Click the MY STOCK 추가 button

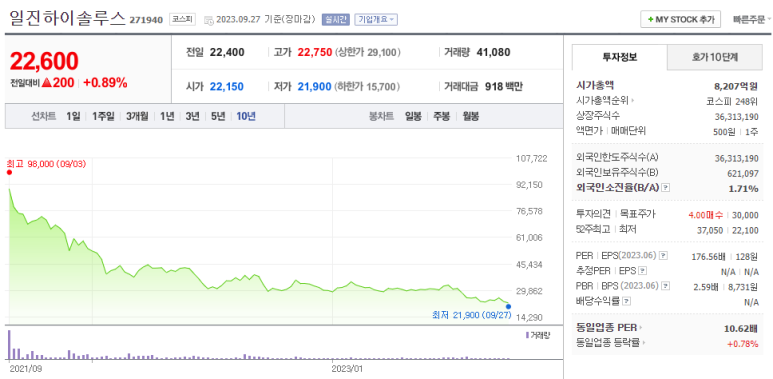pos(680,19)
